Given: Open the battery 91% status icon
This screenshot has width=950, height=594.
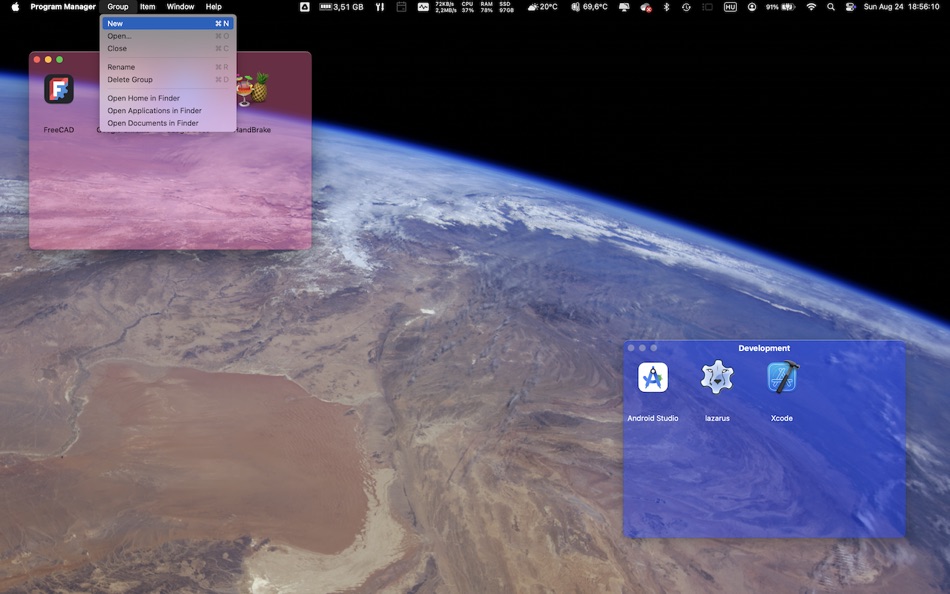Looking at the screenshot, I should click(x=780, y=7).
